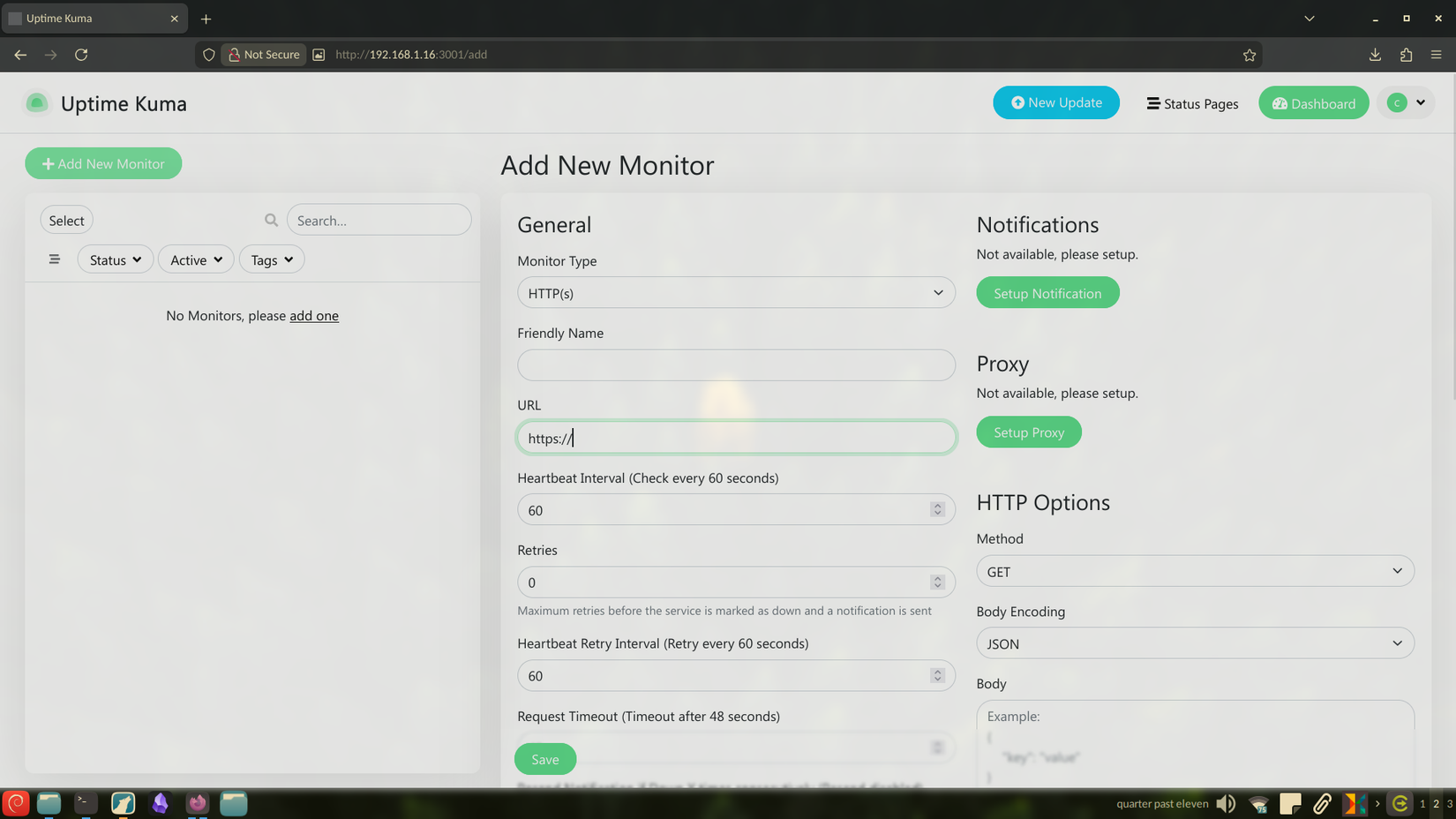
Task: Click the colorful K tray icon
Action: [1354, 803]
